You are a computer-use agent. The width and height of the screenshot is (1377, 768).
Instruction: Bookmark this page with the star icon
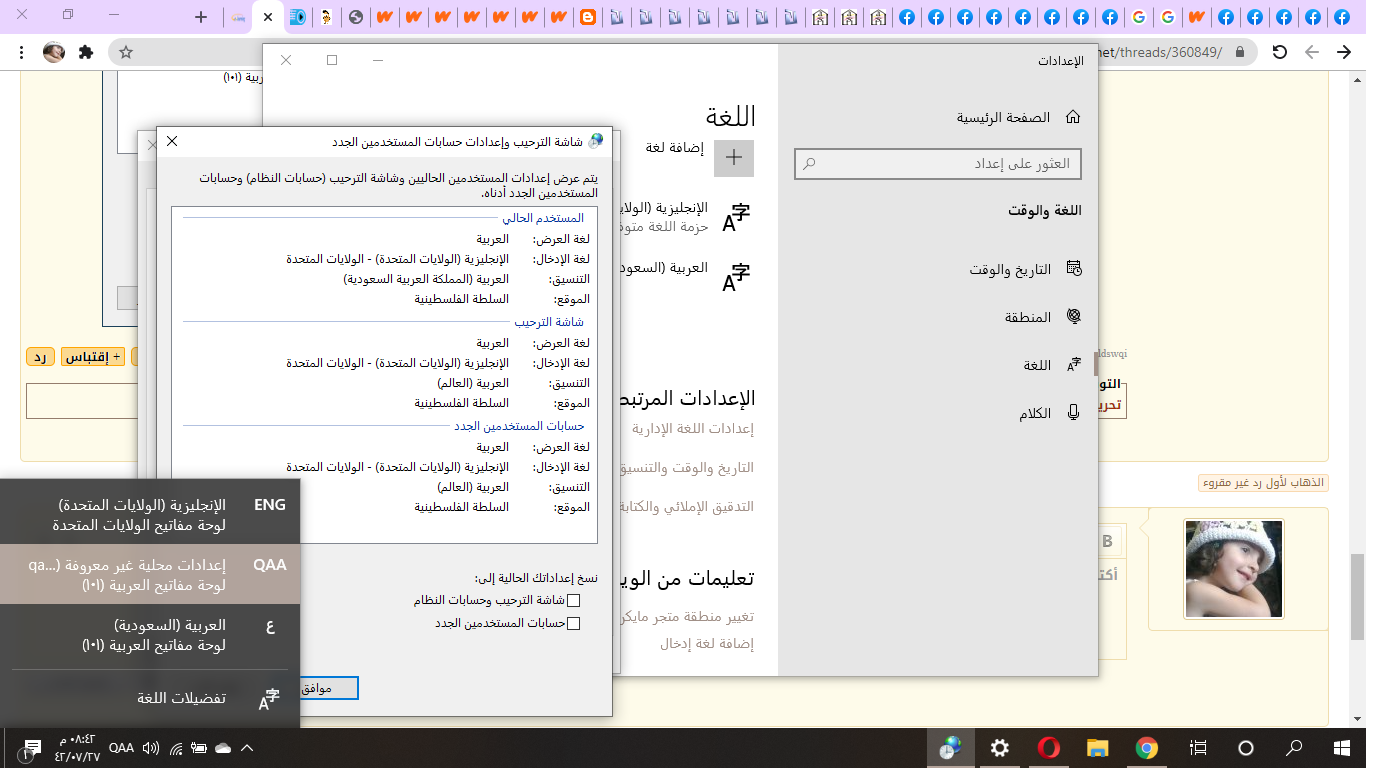[126, 52]
